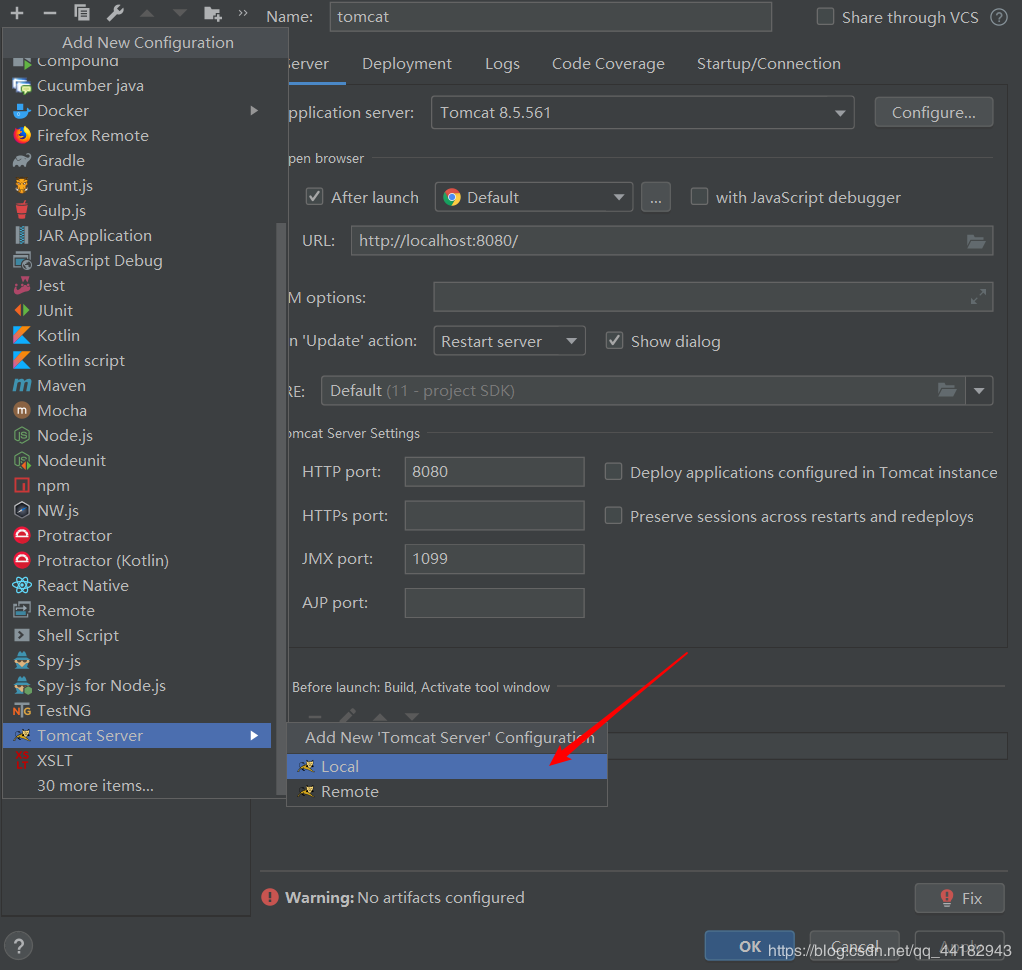Select Node.js configuration type
This screenshot has height=970, width=1022.
(137, 435)
